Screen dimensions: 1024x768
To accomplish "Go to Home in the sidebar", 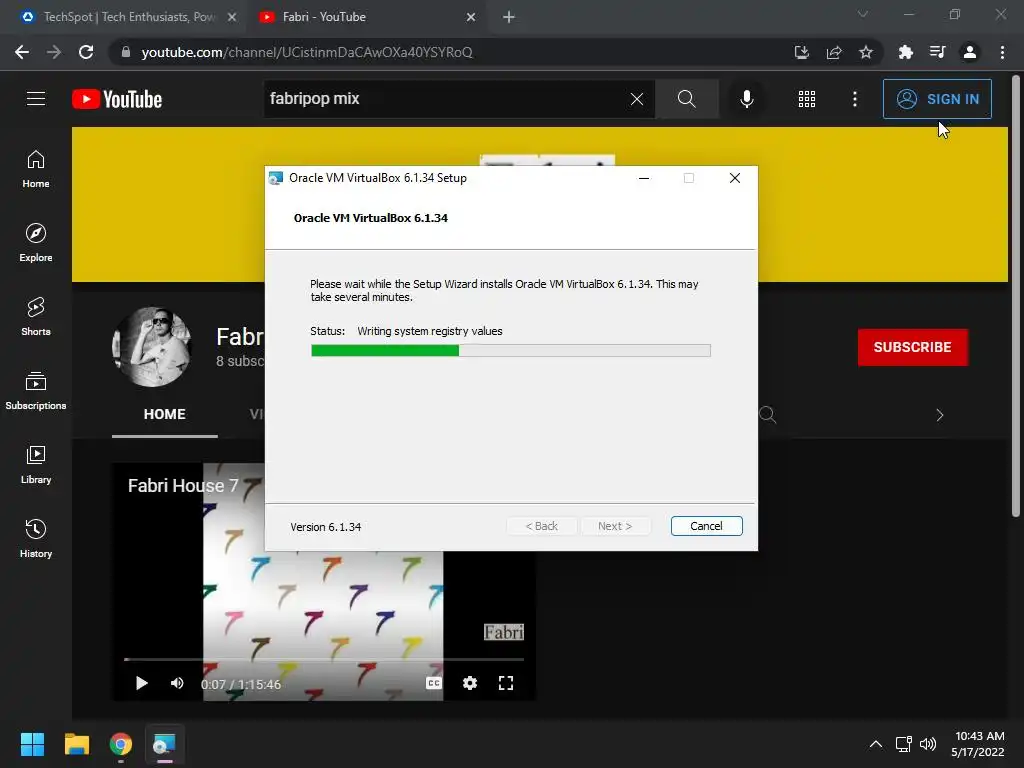I will (x=36, y=169).
